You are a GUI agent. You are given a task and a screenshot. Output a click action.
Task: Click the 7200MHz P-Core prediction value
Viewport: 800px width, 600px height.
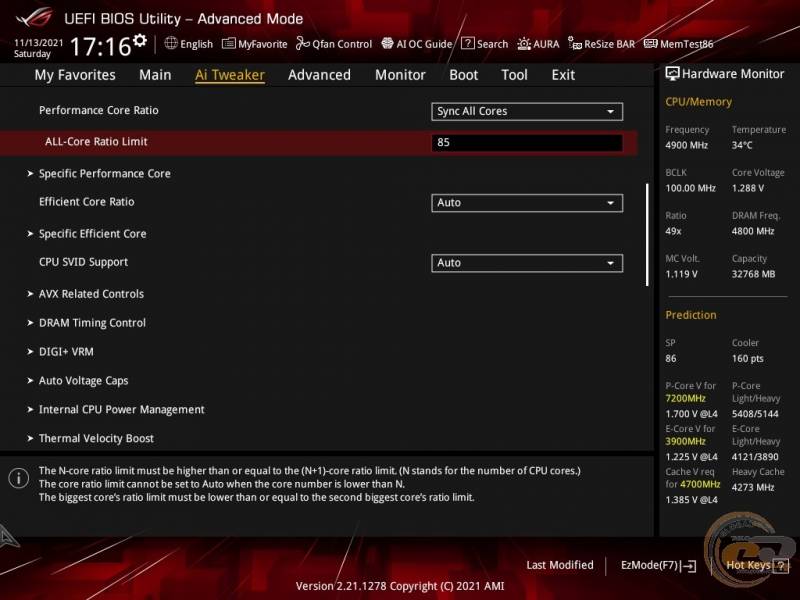point(686,398)
